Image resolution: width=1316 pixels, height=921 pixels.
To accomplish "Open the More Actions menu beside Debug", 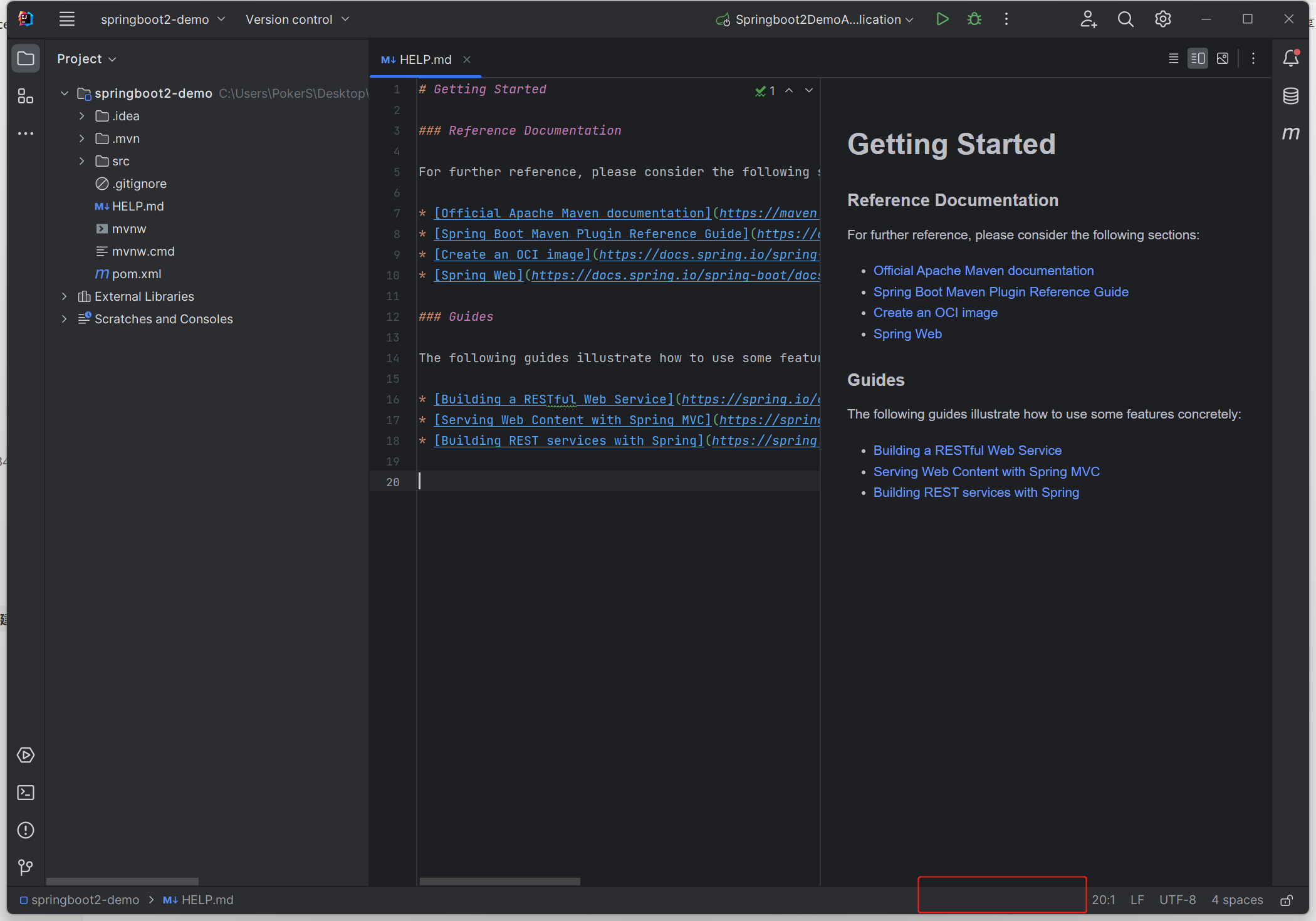I will [1006, 19].
